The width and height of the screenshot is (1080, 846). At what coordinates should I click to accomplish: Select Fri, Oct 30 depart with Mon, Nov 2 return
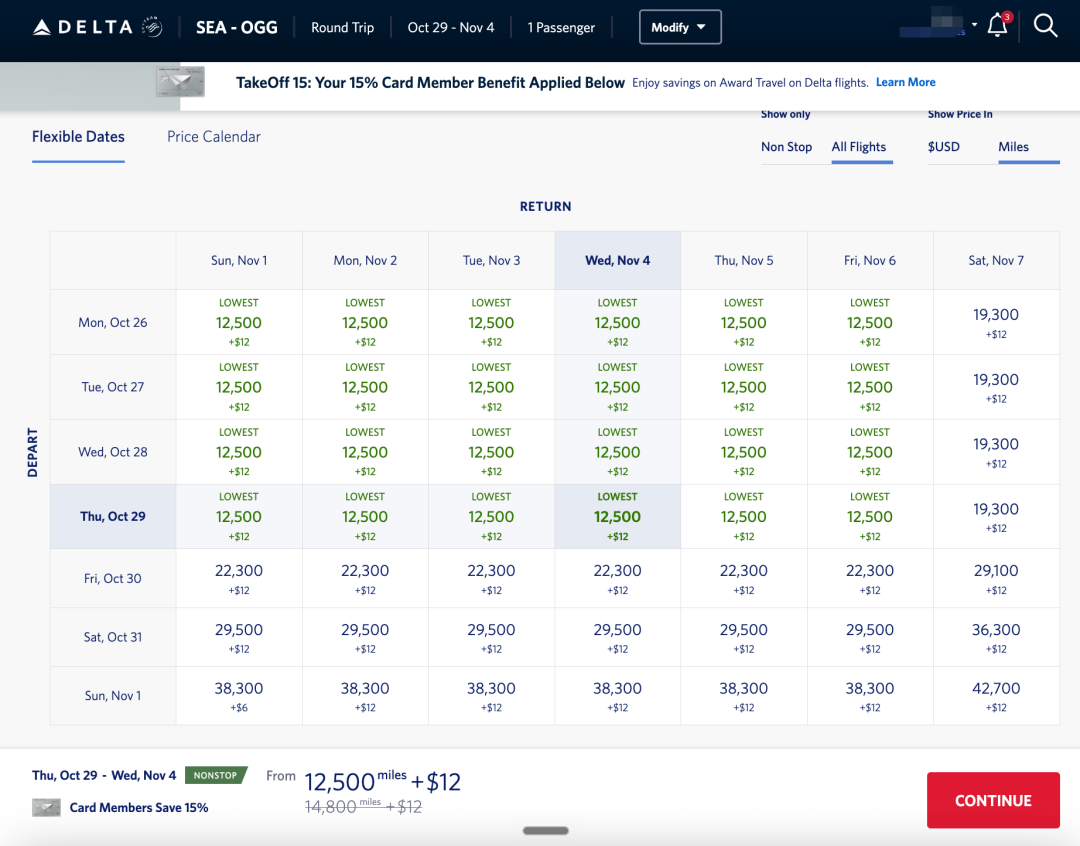click(x=365, y=579)
